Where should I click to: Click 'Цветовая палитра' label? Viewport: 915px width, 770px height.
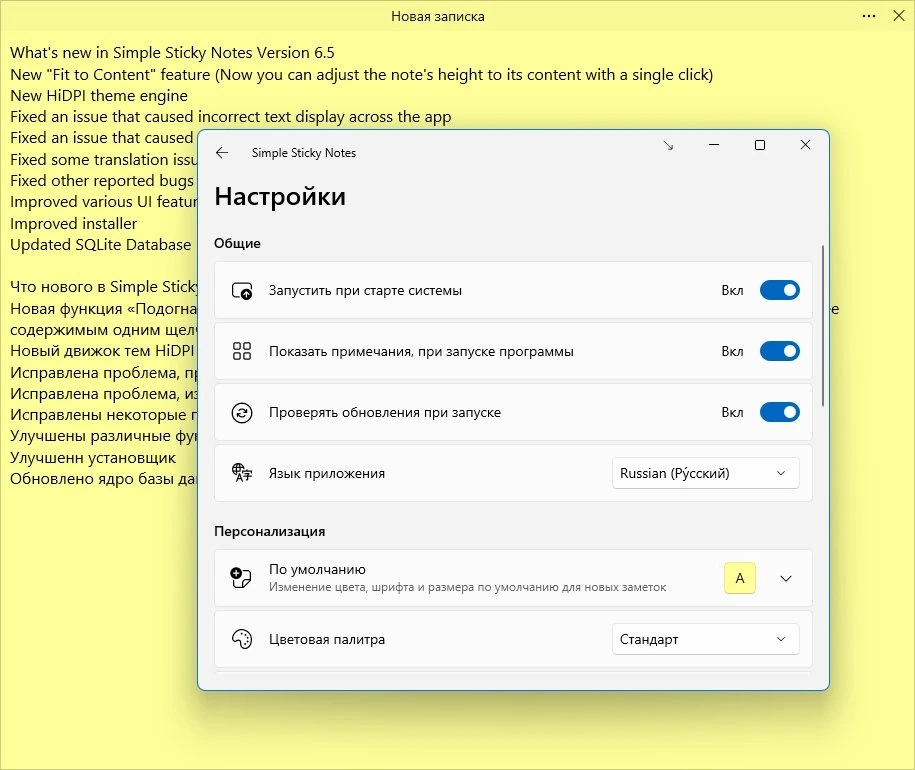327,639
